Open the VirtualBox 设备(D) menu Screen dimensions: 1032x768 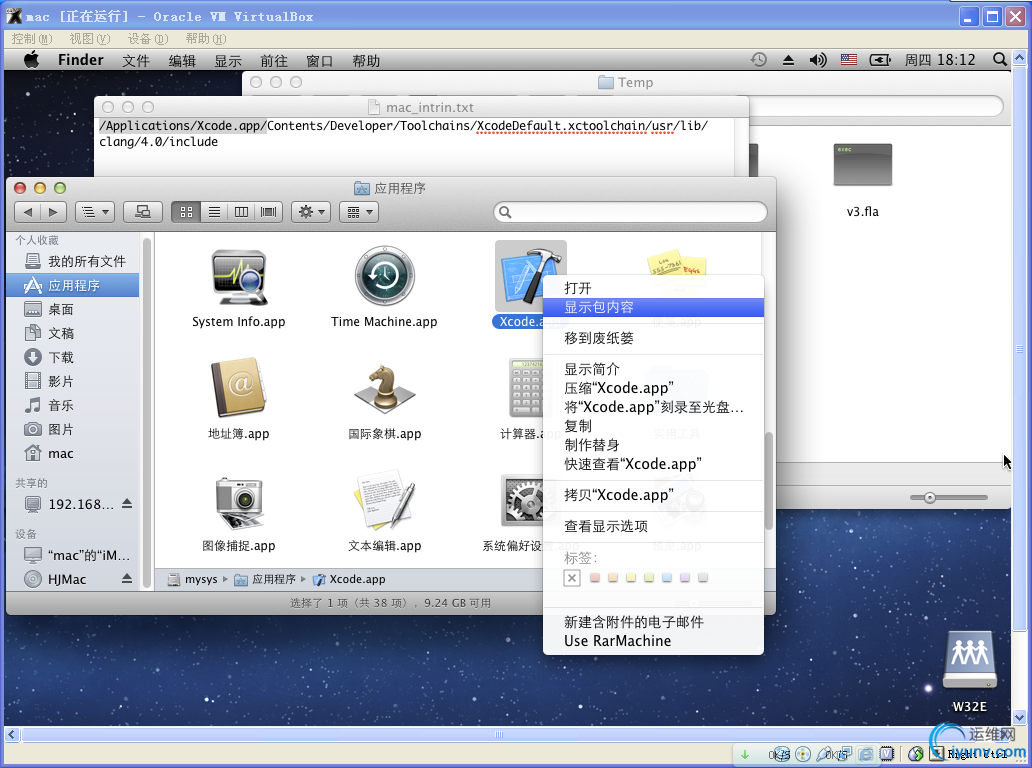(x=147, y=39)
